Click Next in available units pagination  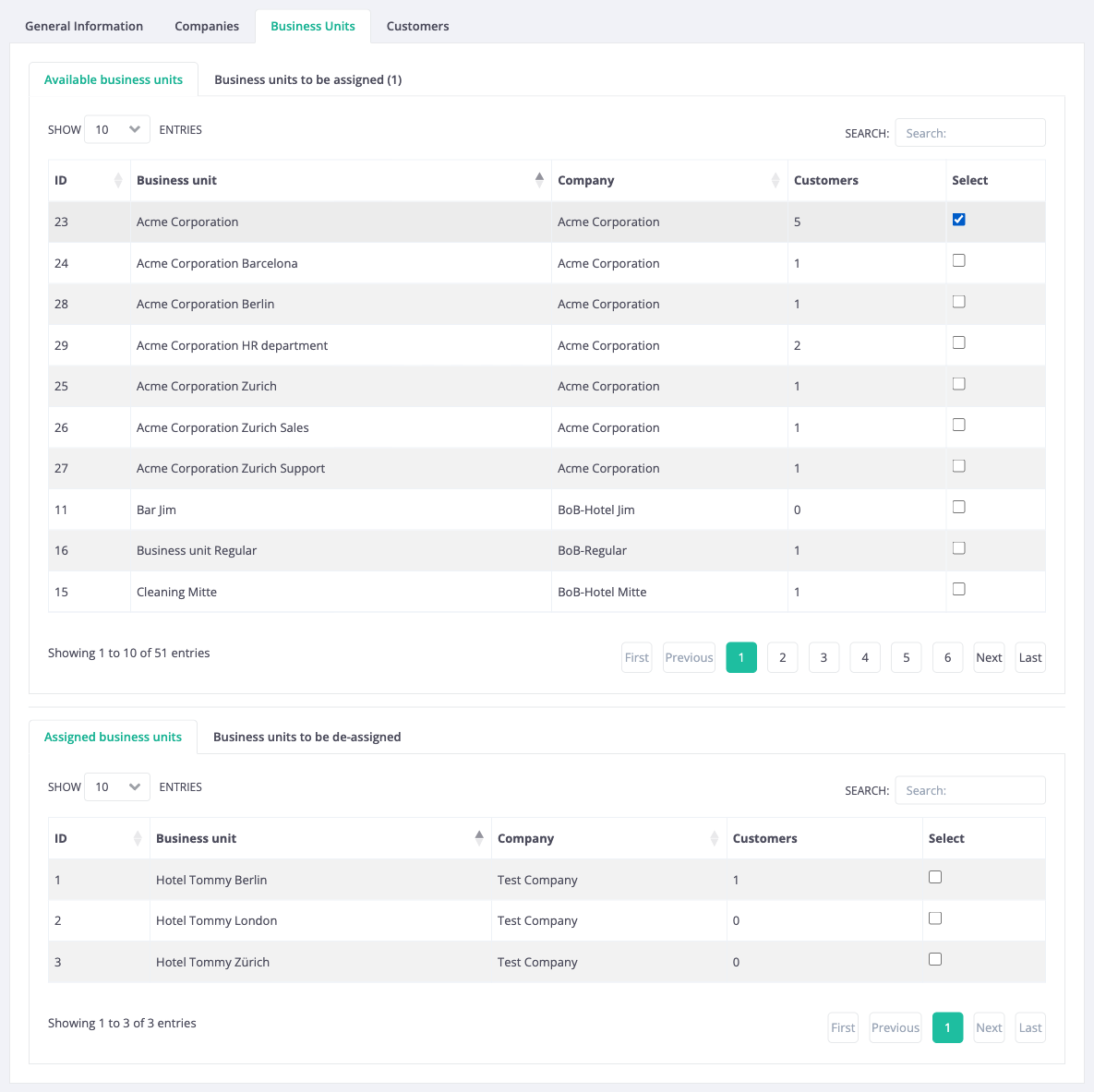pyautogui.click(x=989, y=657)
